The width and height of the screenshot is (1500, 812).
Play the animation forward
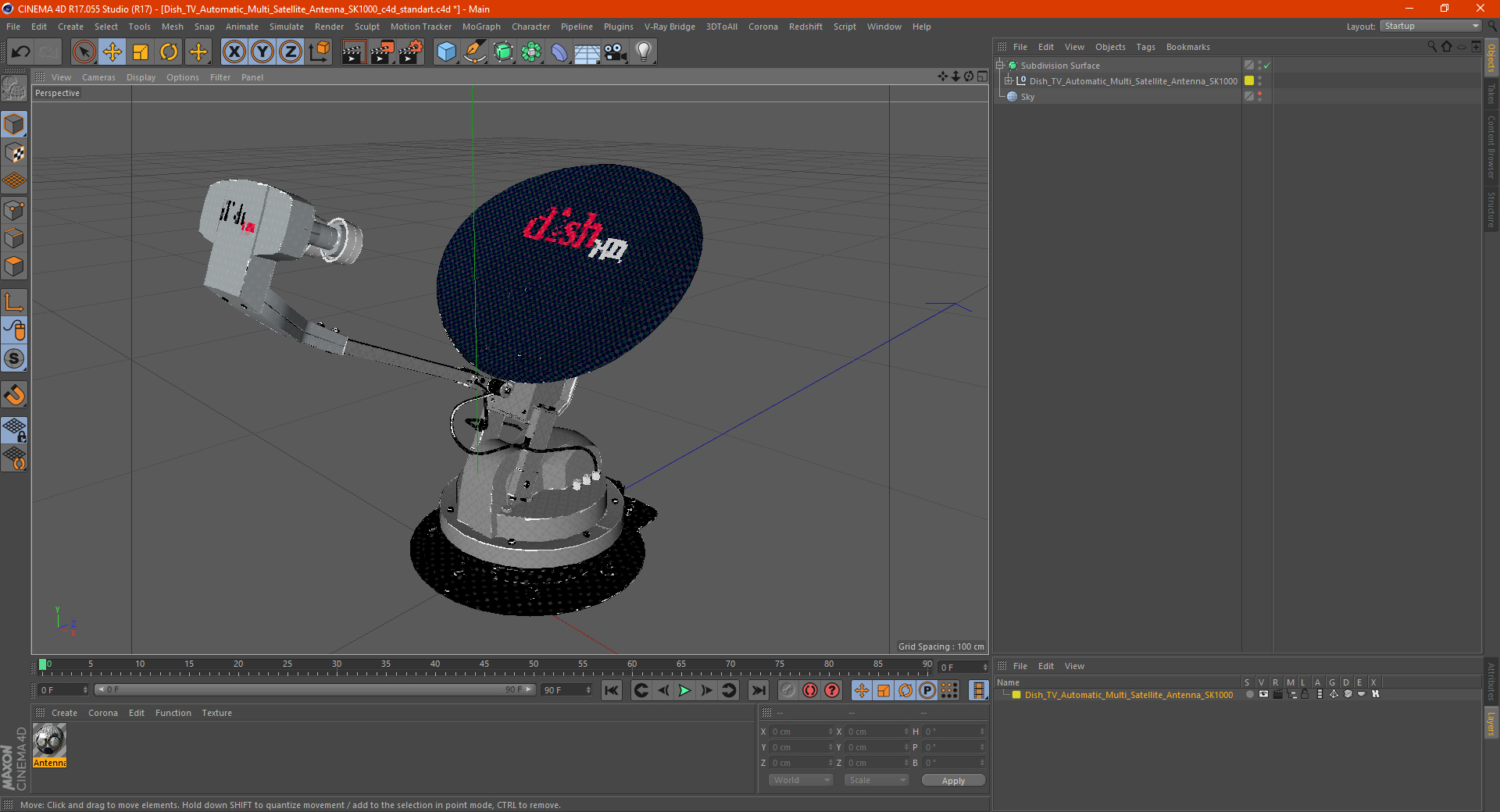tap(684, 690)
